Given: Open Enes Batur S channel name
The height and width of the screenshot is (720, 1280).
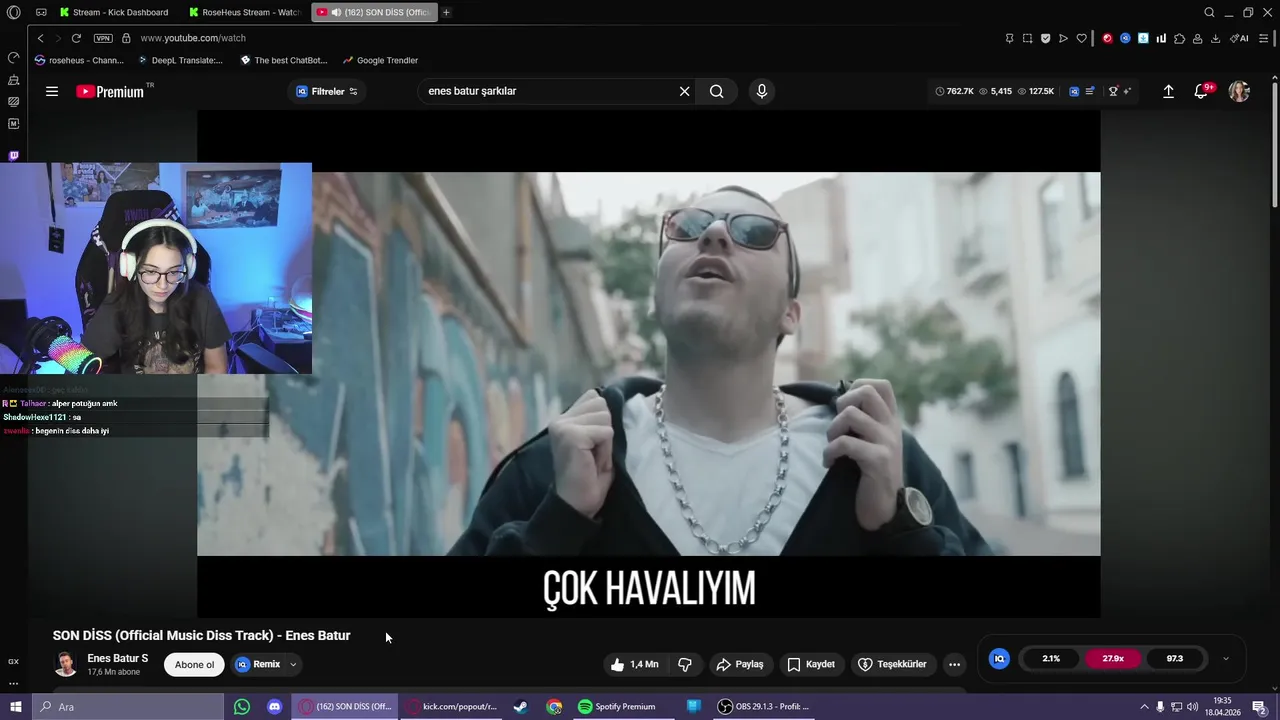Looking at the screenshot, I should [x=117, y=658].
